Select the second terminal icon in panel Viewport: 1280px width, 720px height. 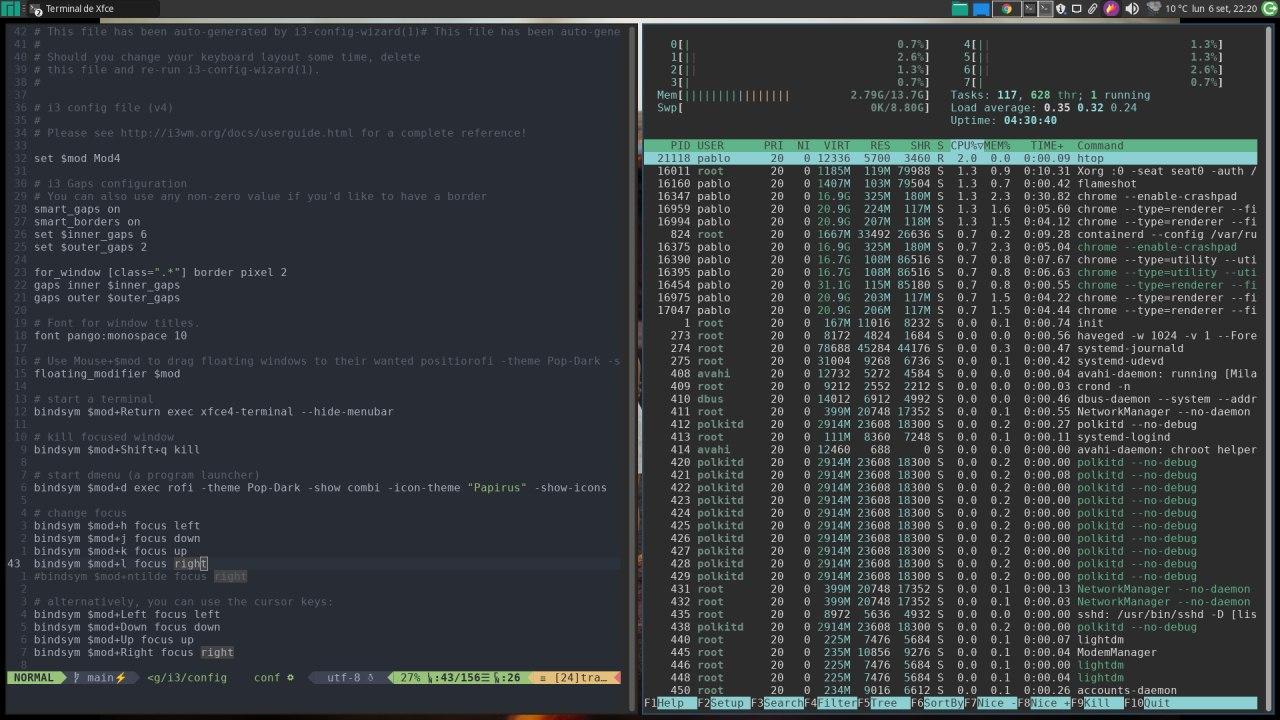(1045, 9)
